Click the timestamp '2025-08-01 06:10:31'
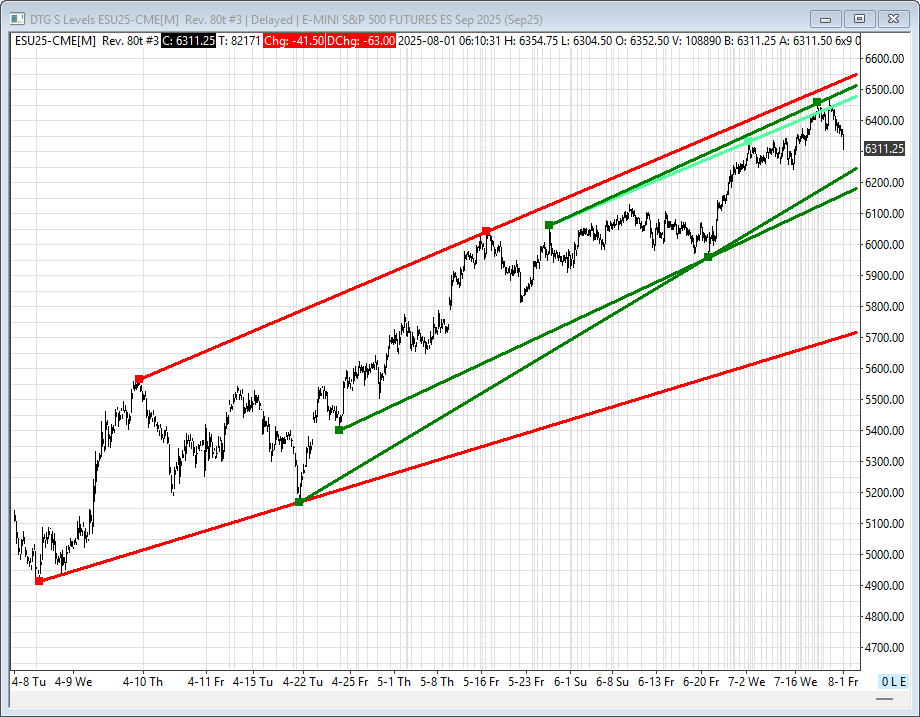Screen dimensions: 920x717 pyautogui.click(x=450, y=41)
